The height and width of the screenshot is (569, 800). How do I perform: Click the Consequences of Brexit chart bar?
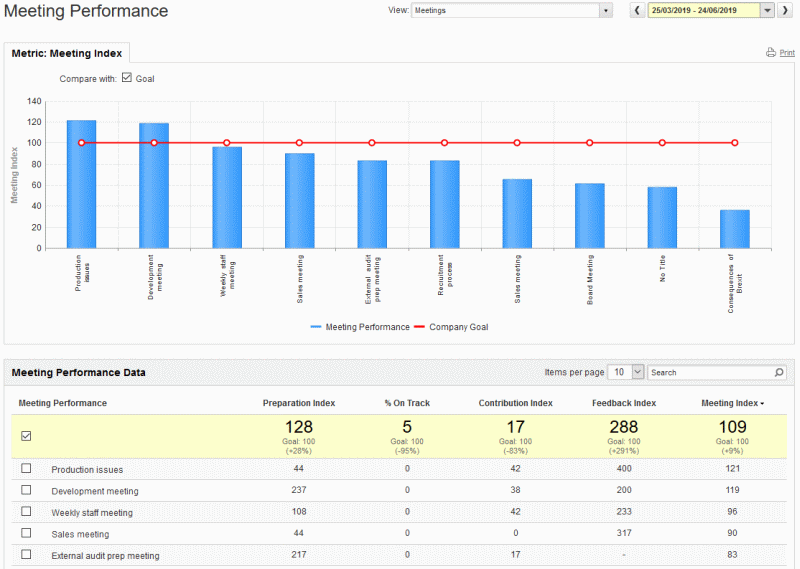coord(735,229)
